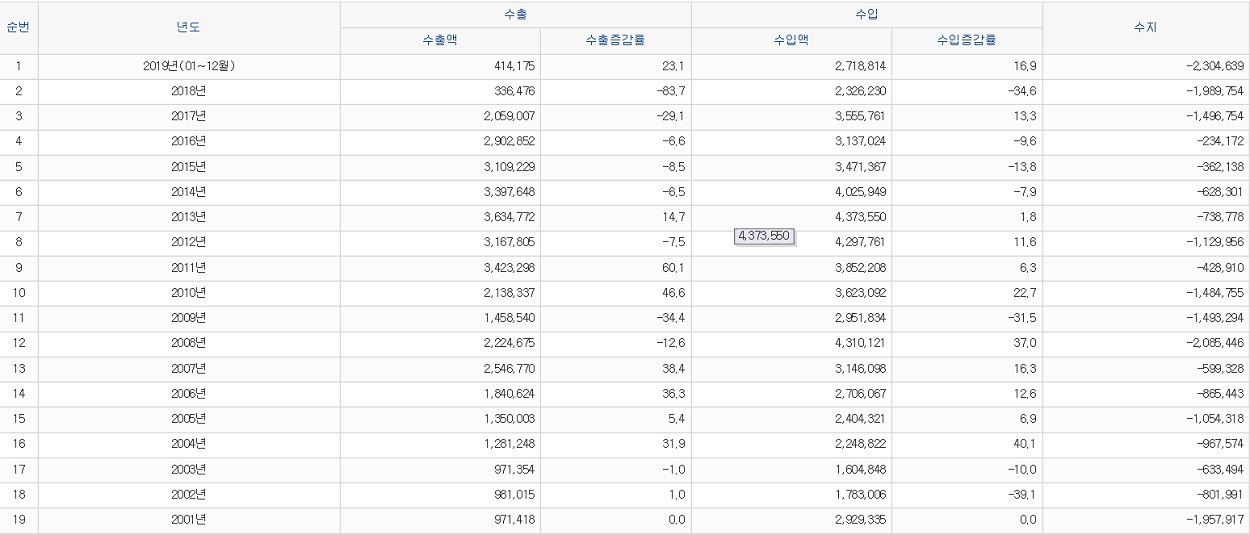This screenshot has width=1250, height=535.
Task: Select import value 4,025,949
Action: [x=862, y=192]
